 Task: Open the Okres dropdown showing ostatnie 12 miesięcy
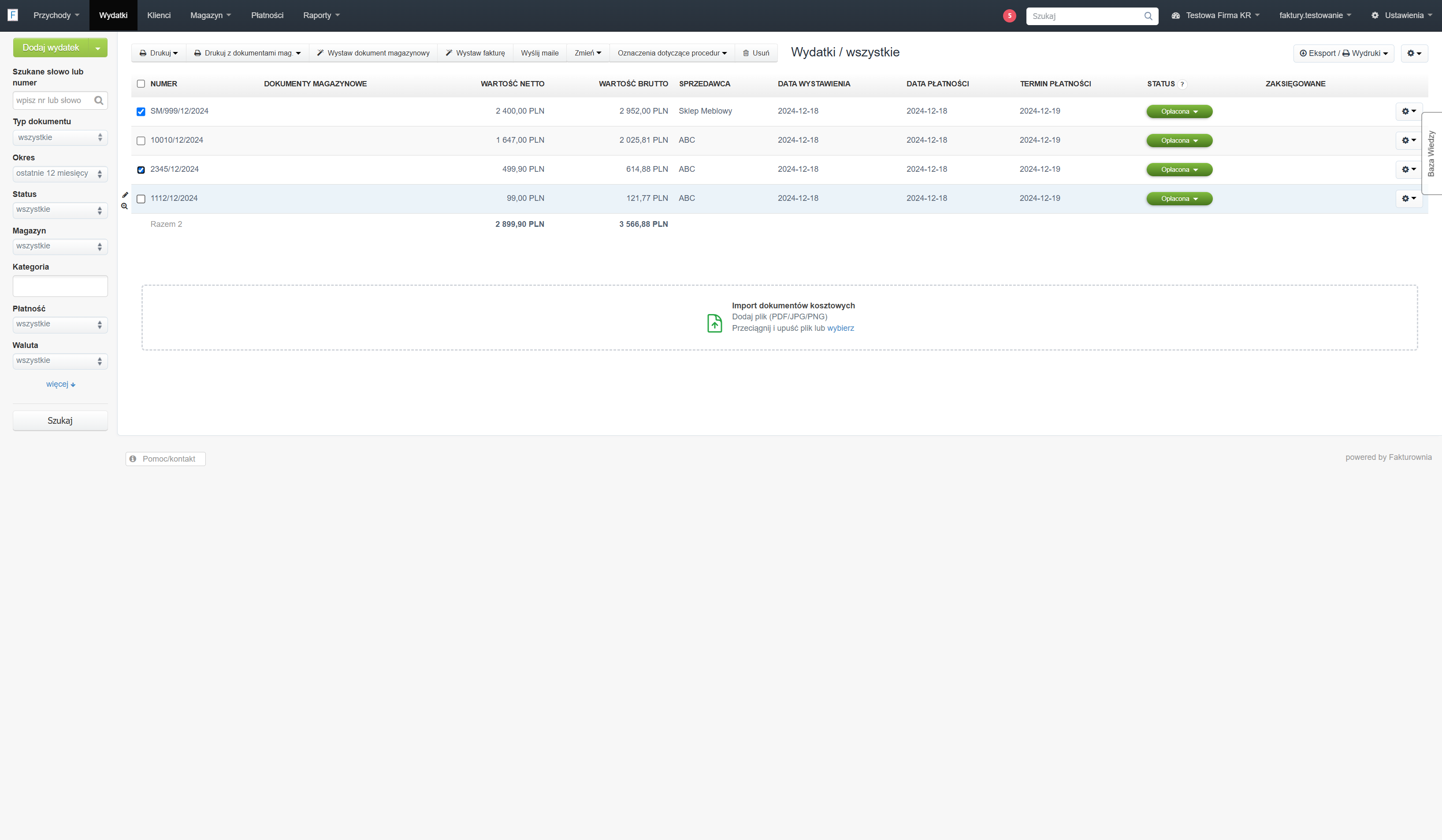[x=60, y=174]
